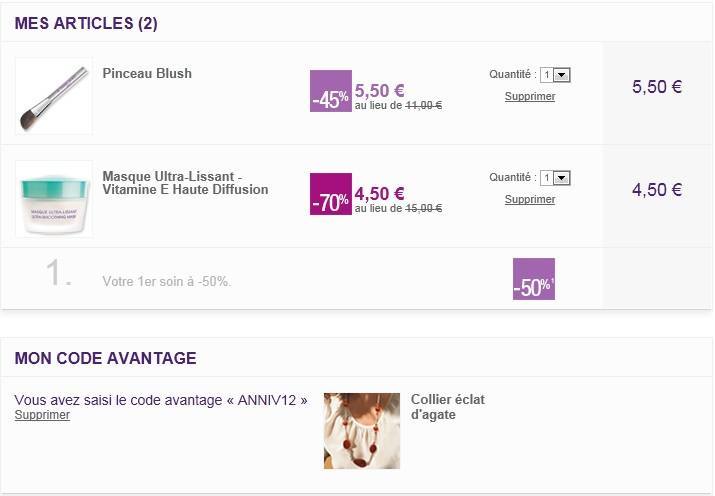Click the Masque Ultra-Lissant jar thumbnail

(x=54, y=199)
